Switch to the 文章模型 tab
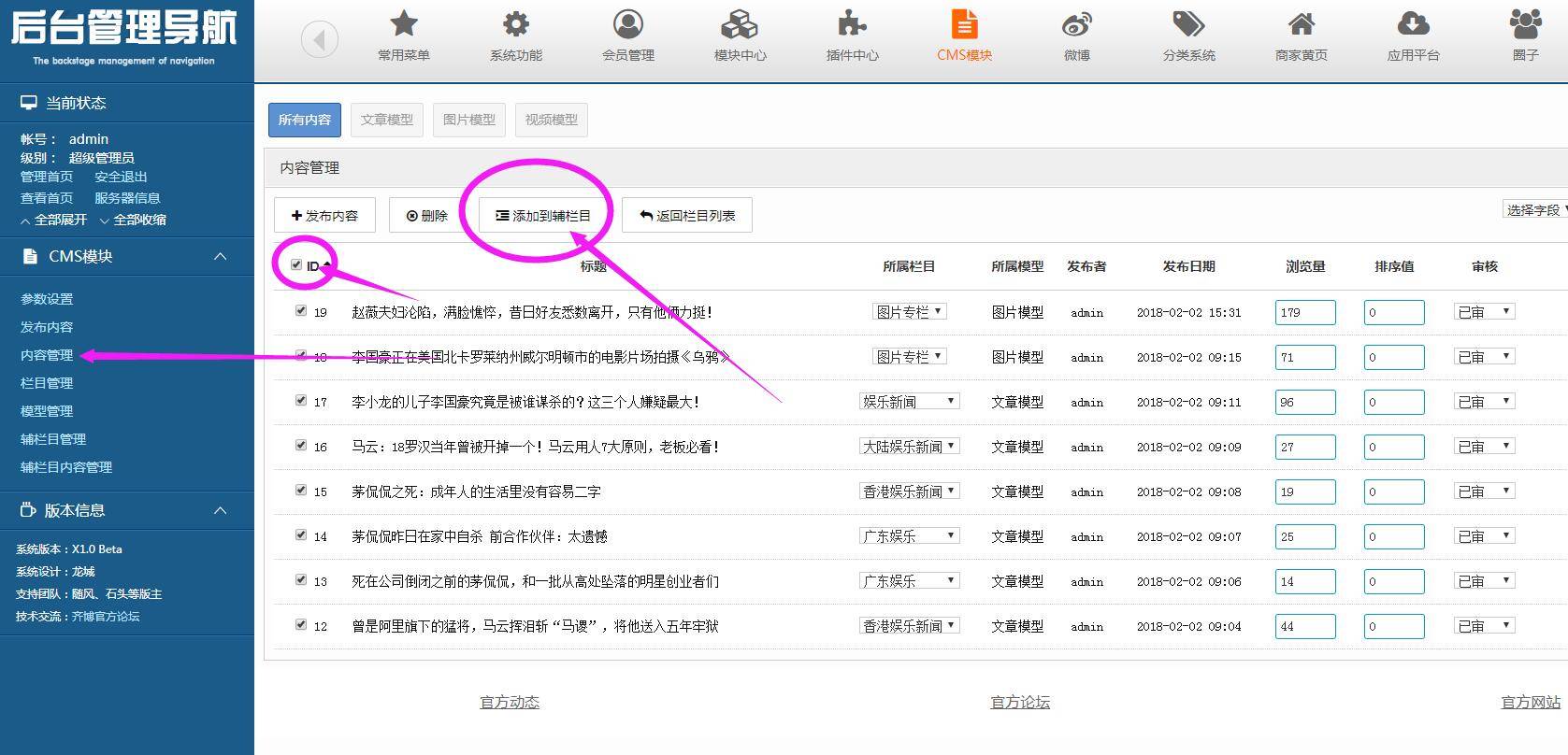This screenshot has width=1568, height=755. (387, 120)
